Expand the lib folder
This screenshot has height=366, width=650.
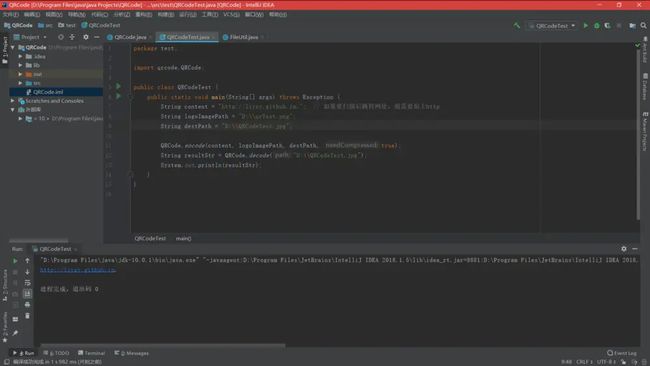coord(20,65)
